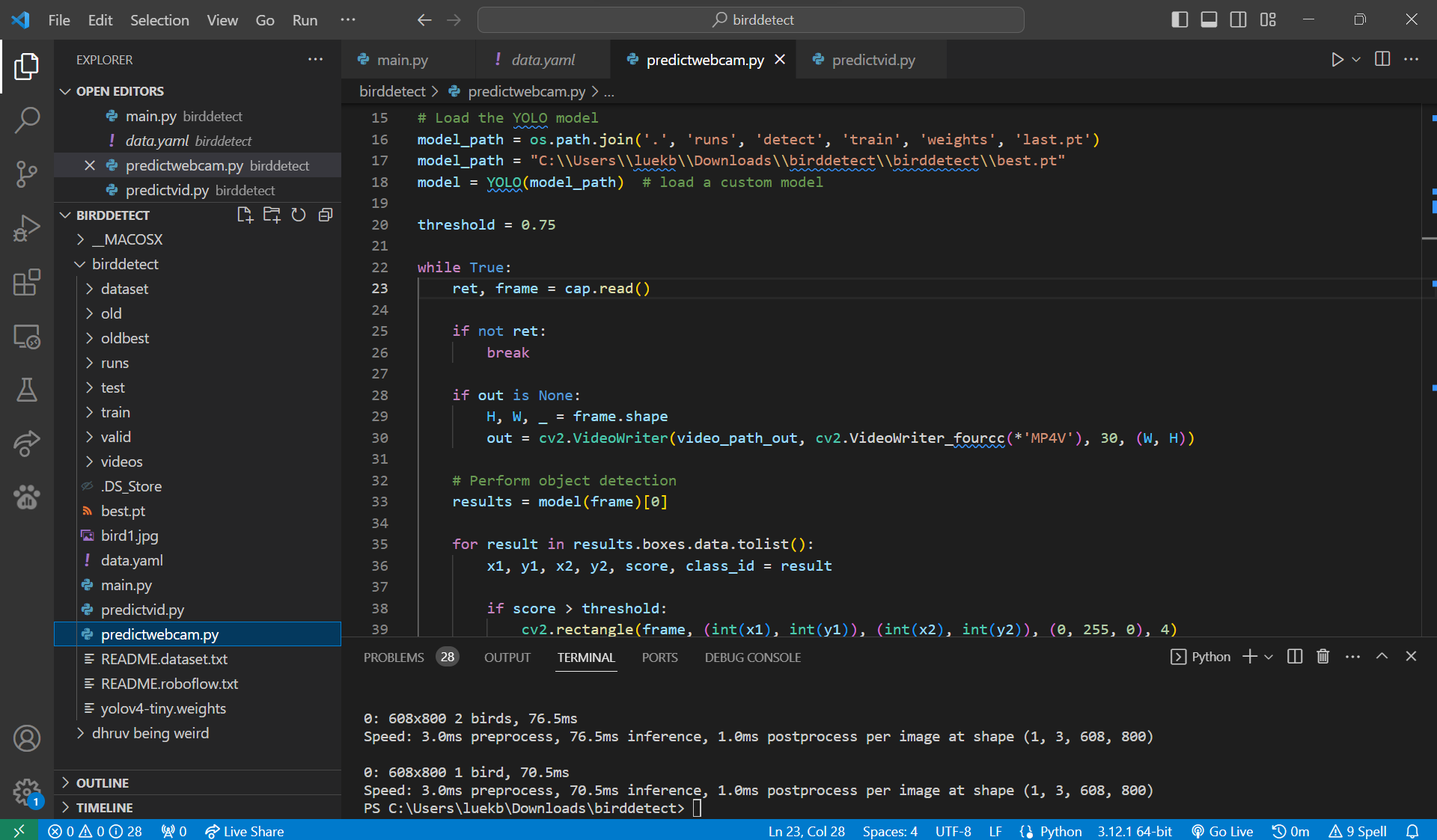Viewport: 1437px width, 840px height.
Task: Toggle the primary side bar visibility
Action: 1180,20
